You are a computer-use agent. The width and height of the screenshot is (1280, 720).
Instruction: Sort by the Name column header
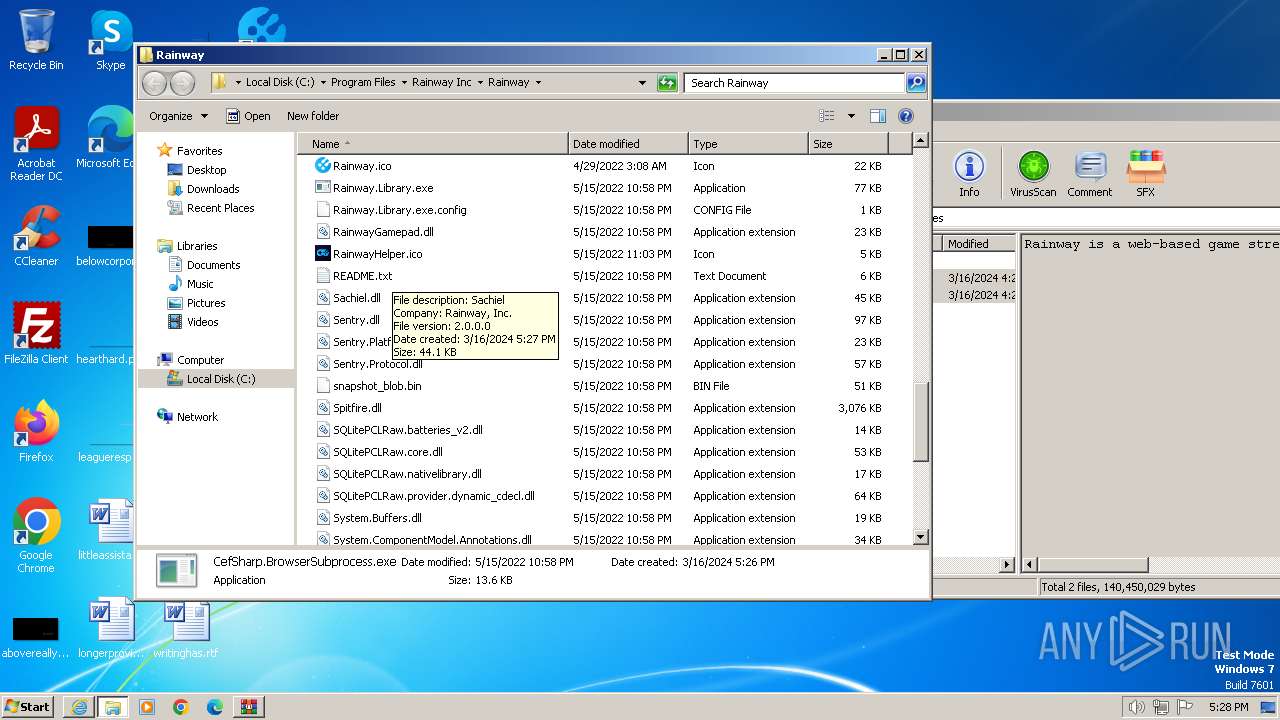pyautogui.click(x=433, y=144)
